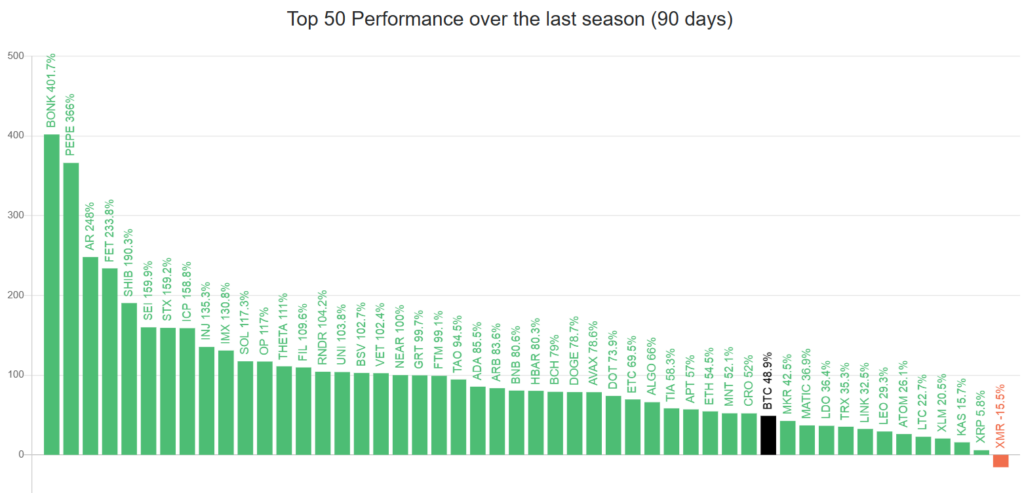Select the ADA 85.5% bar

coord(478,421)
